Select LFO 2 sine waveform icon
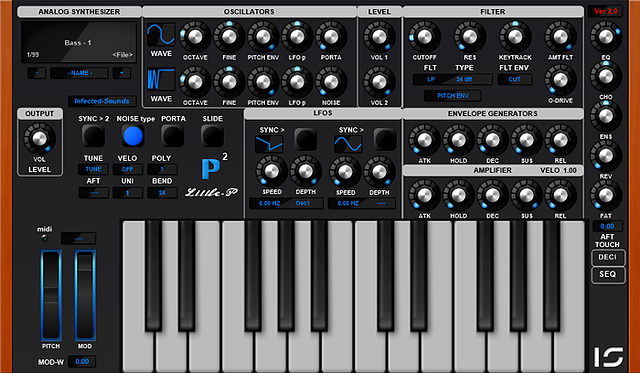 (x=348, y=144)
